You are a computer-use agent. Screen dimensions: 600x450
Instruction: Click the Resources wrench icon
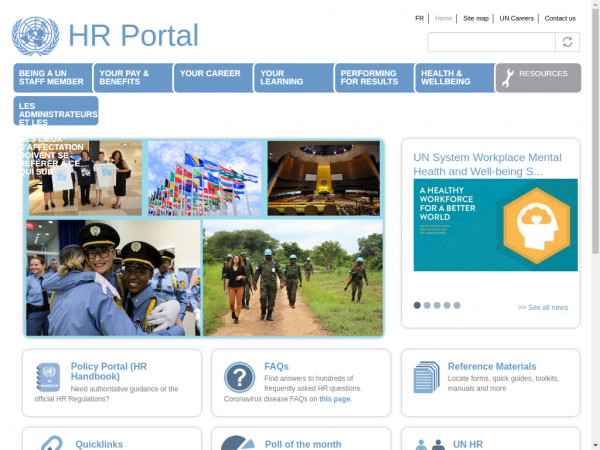click(x=507, y=78)
